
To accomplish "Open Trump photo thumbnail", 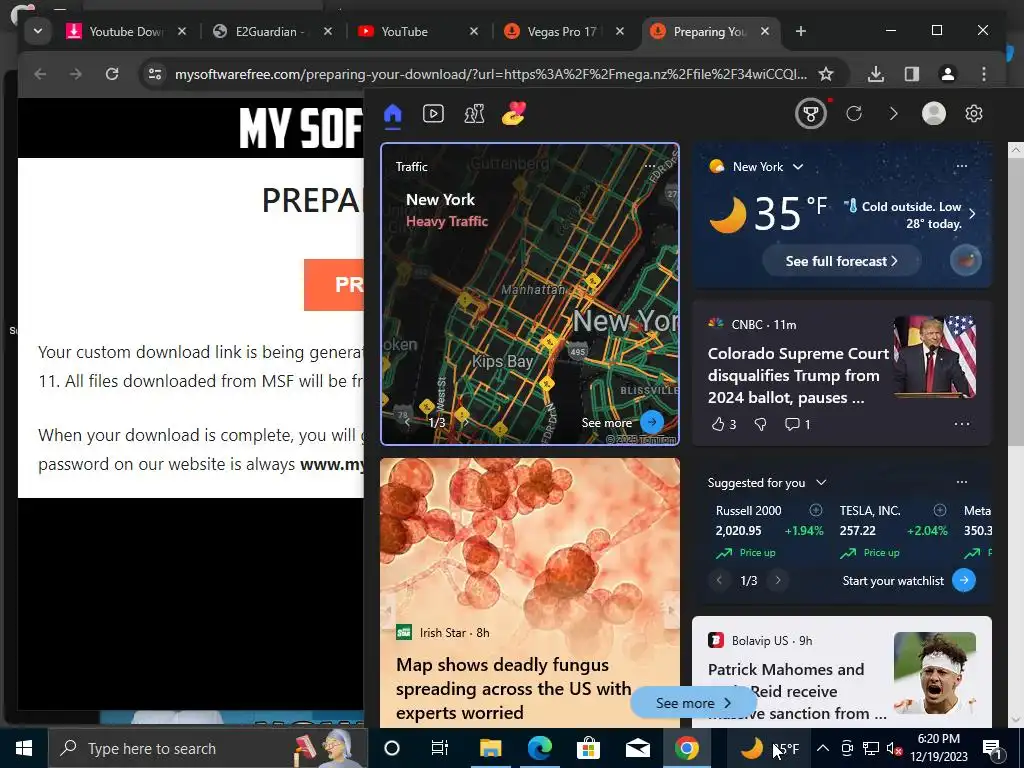I will coord(934,357).
